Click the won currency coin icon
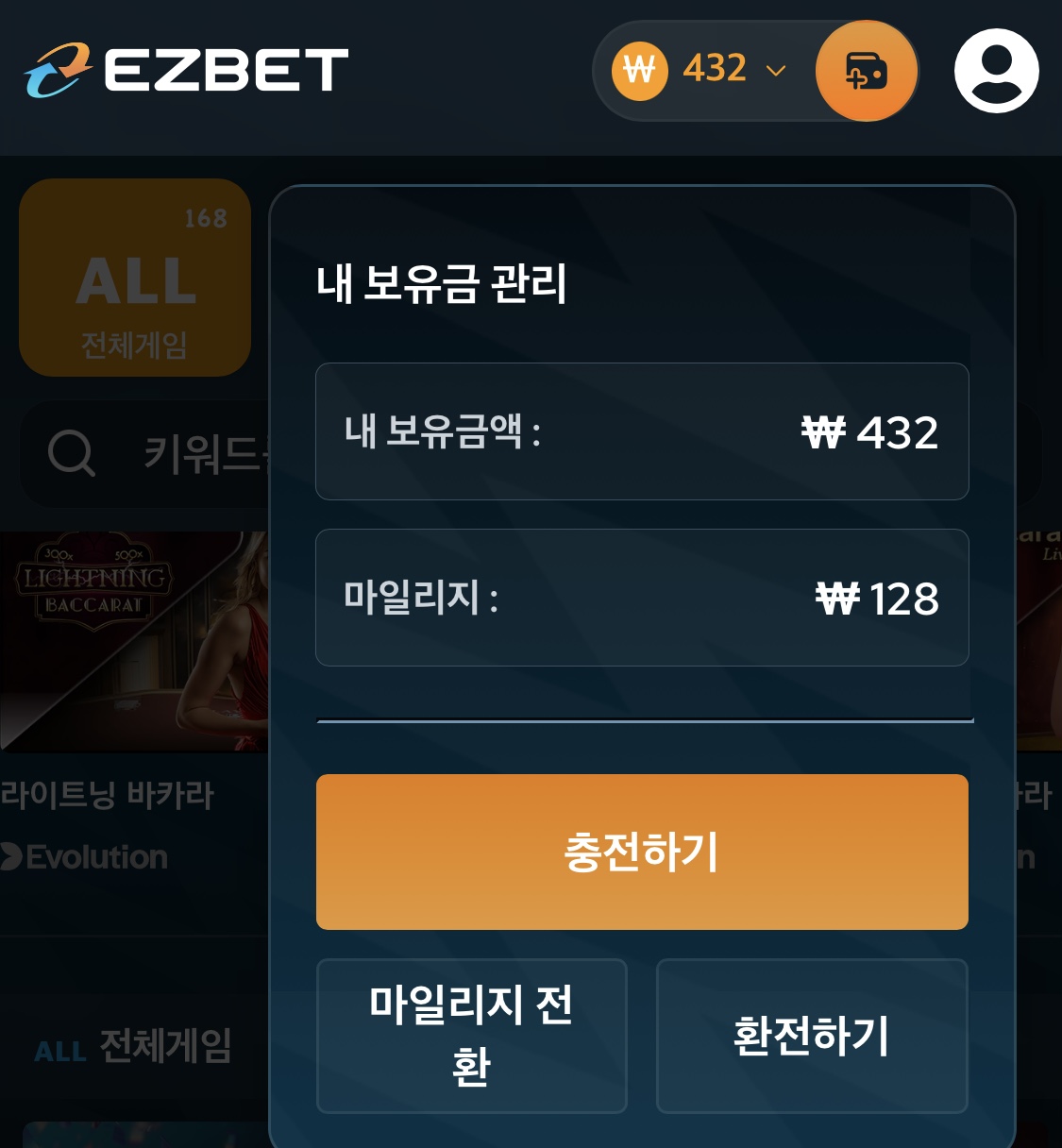1062x1148 pixels. [640, 71]
